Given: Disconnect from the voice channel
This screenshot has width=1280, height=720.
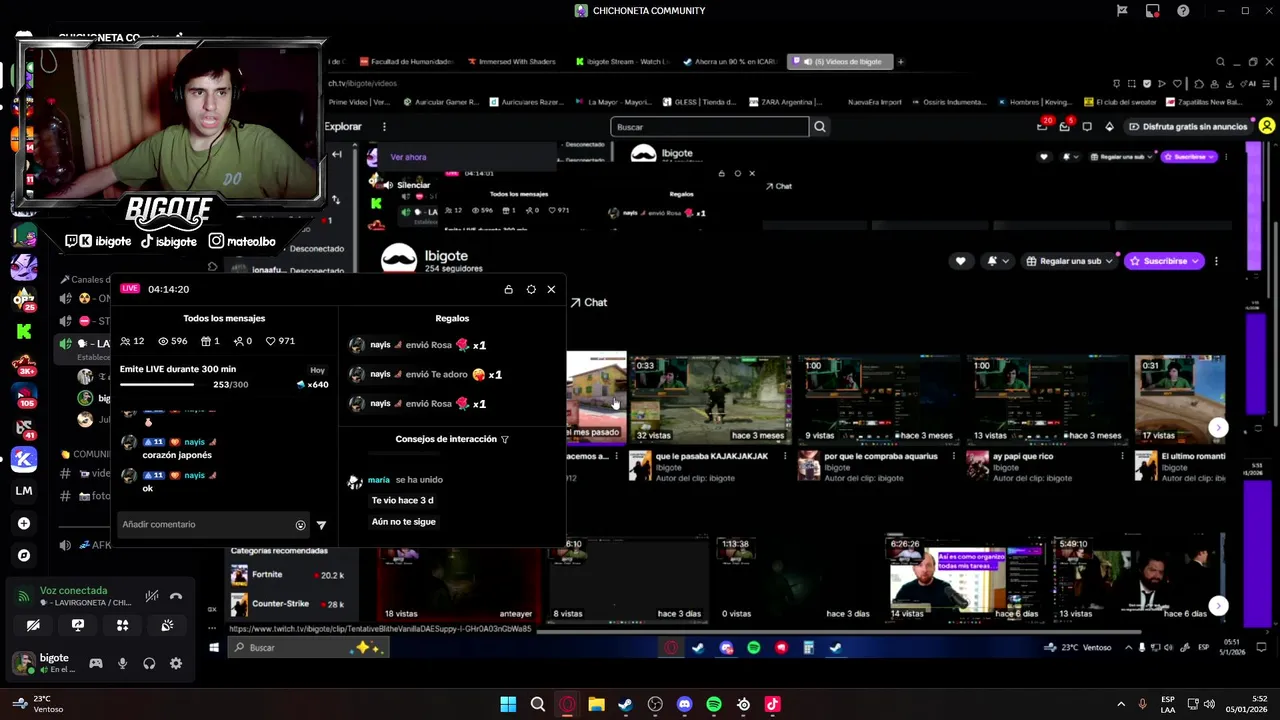Looking at the screenshot, I should click(176, 596).
